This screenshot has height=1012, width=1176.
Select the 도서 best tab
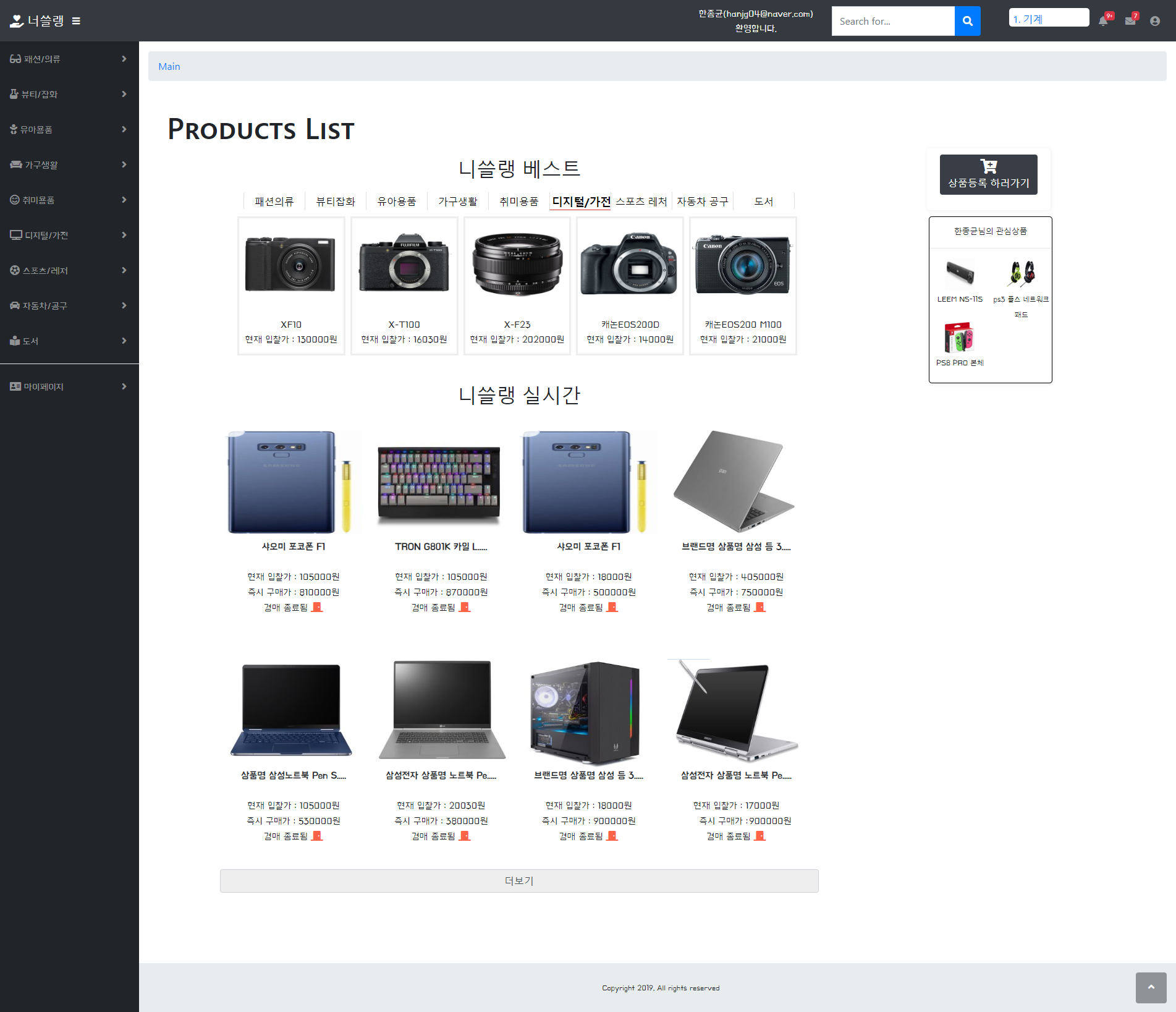(x=764, y=202)
